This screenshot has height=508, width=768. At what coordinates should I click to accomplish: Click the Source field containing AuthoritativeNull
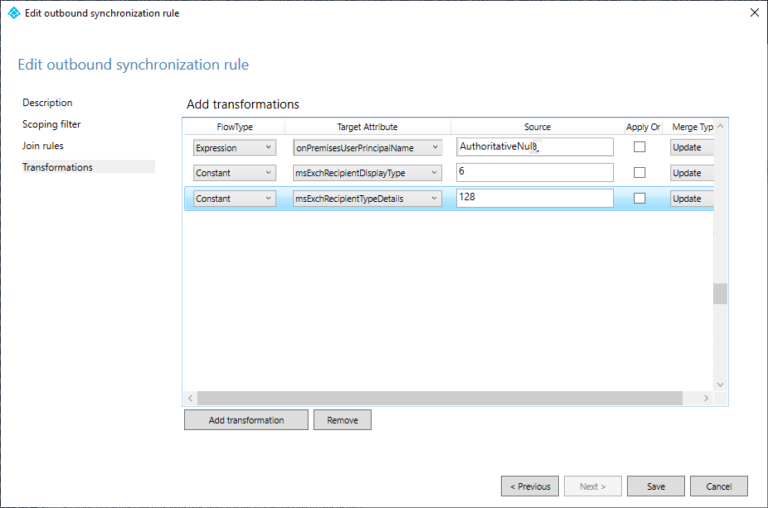(x=534, y=147)
